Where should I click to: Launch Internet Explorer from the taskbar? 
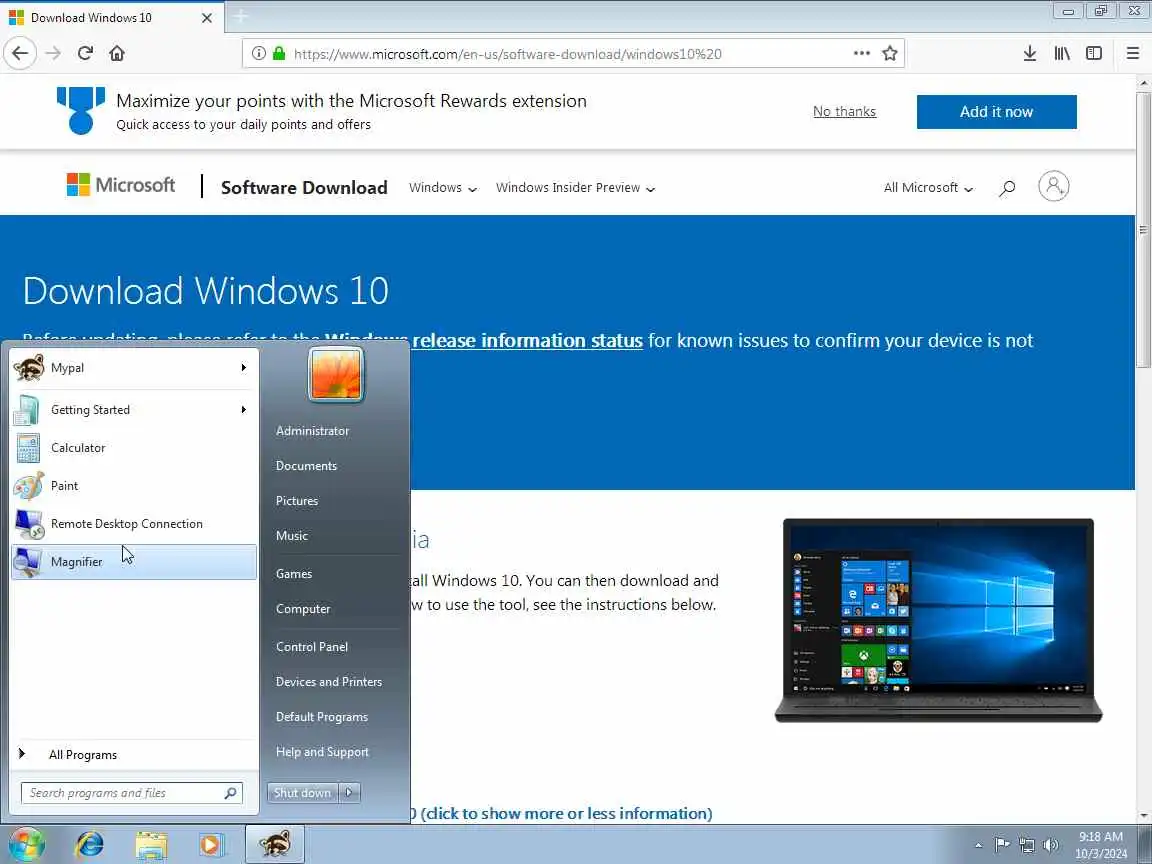tap(90, 845)
